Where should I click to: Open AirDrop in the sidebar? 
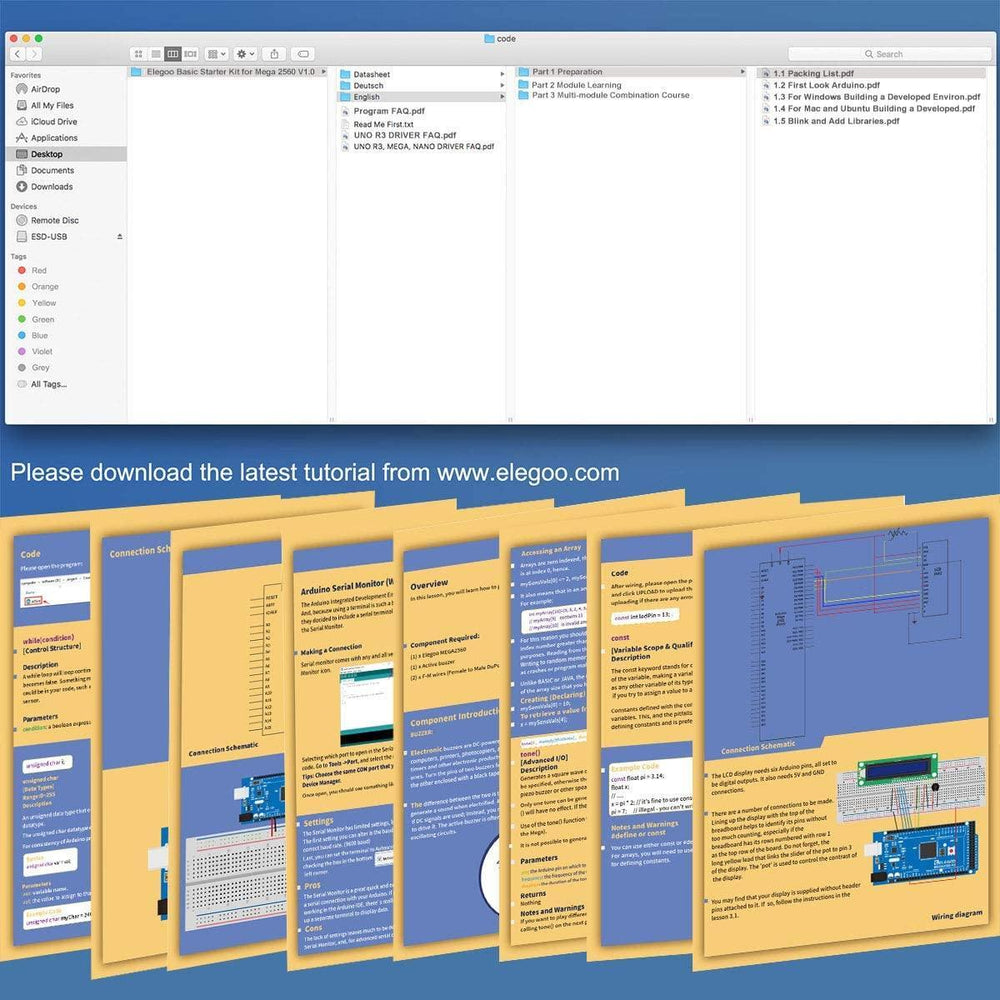pyautogui.click(x=45, y=89)
